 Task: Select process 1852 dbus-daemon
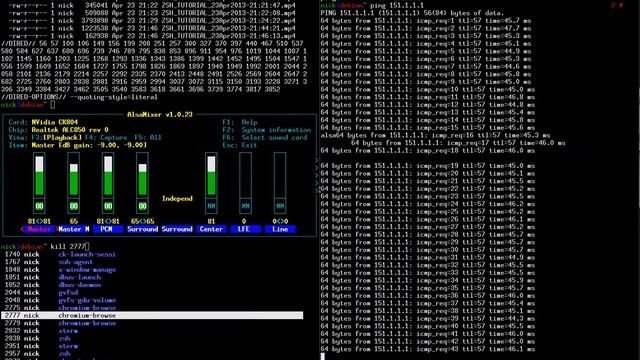(x=53, y=285)
